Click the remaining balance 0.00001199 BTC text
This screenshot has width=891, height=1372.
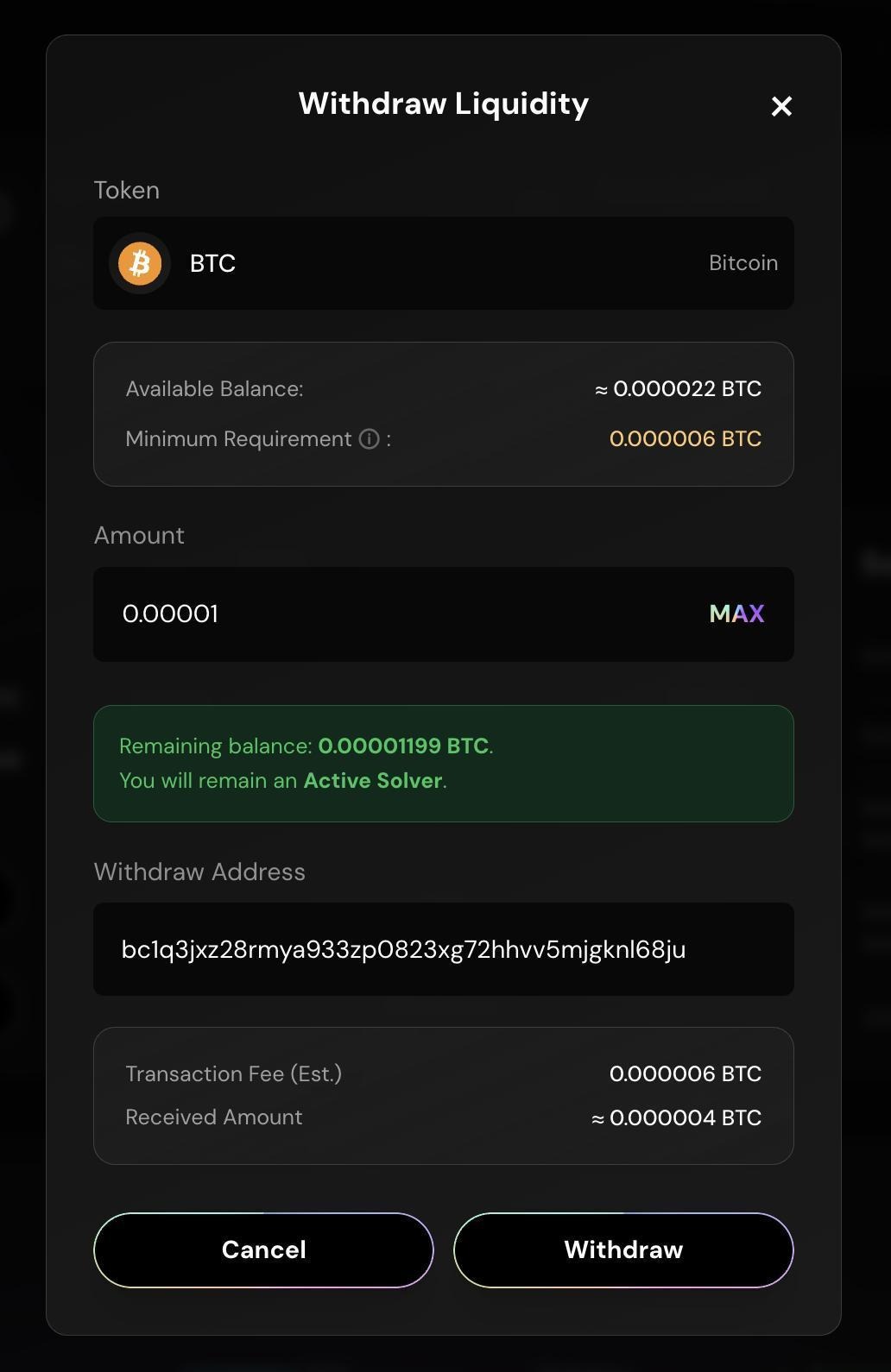pyautogui.click(x=403, y=746)
